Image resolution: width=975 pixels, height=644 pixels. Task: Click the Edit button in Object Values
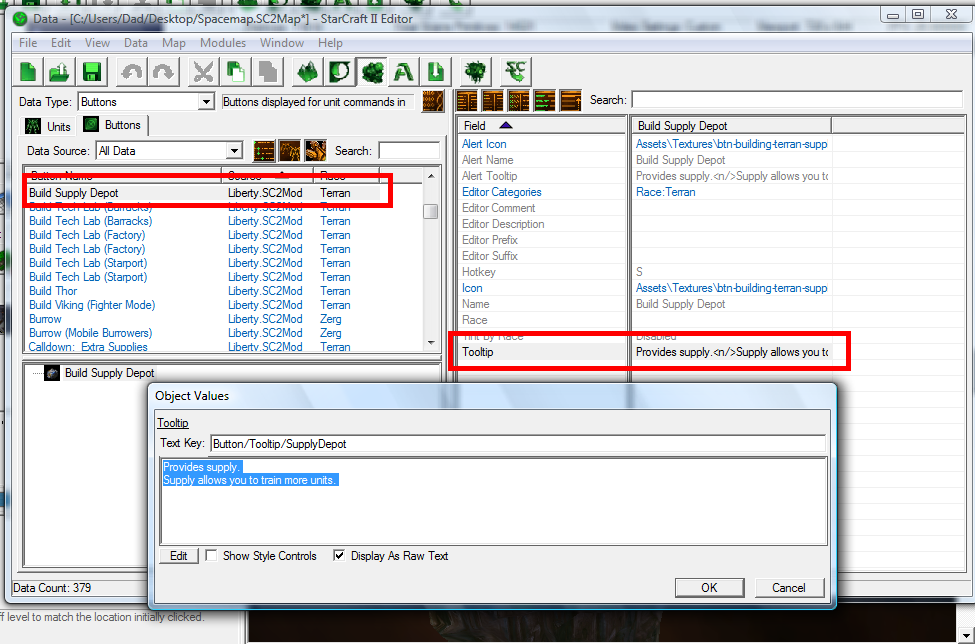click(x=178, y=556)
